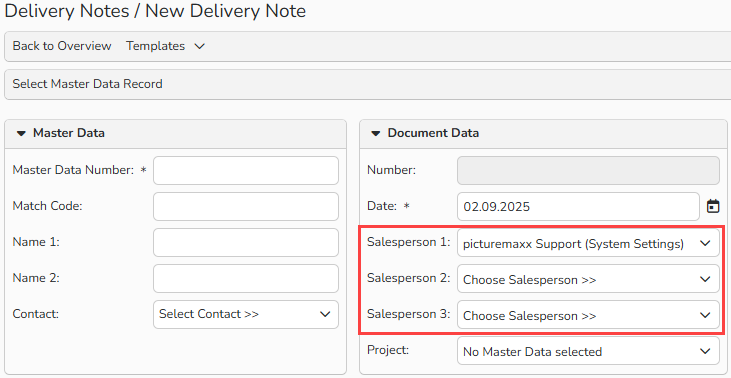Click the Salesperson 1 label
Viewport: 731px width, 378px height.
(408, 242)
